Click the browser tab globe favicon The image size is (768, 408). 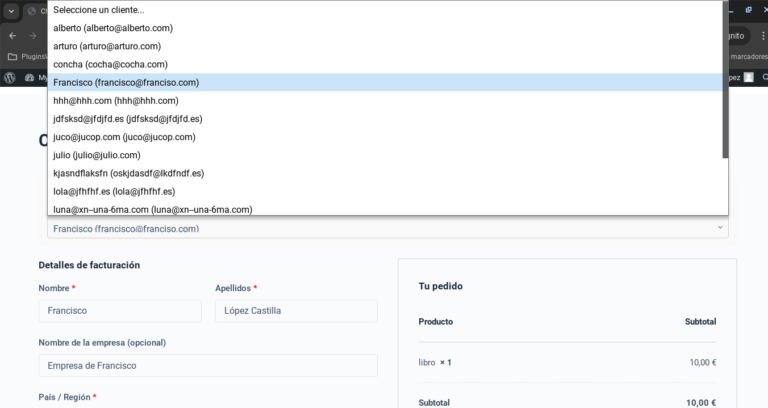point(32,11)
